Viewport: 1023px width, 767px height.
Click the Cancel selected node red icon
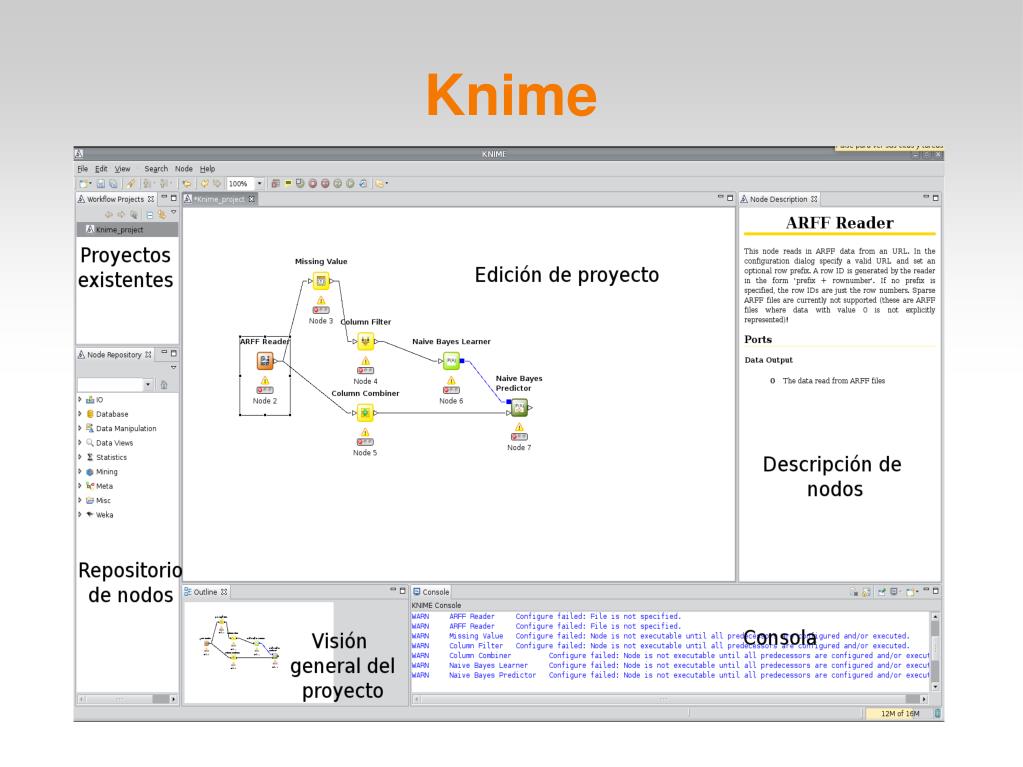click(x=313, y=184)
